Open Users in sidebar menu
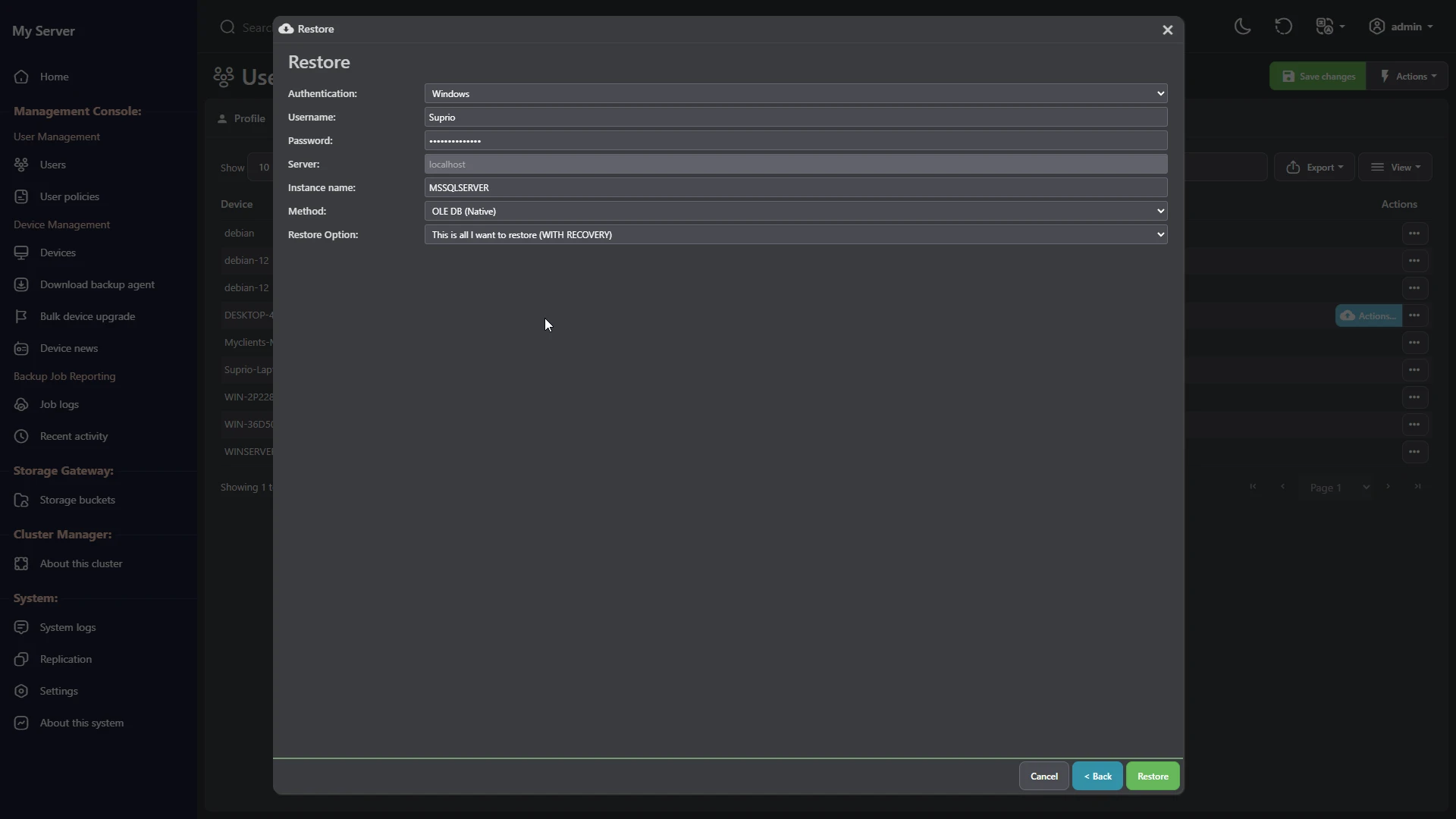The image size is (1456, 819). 53,165
